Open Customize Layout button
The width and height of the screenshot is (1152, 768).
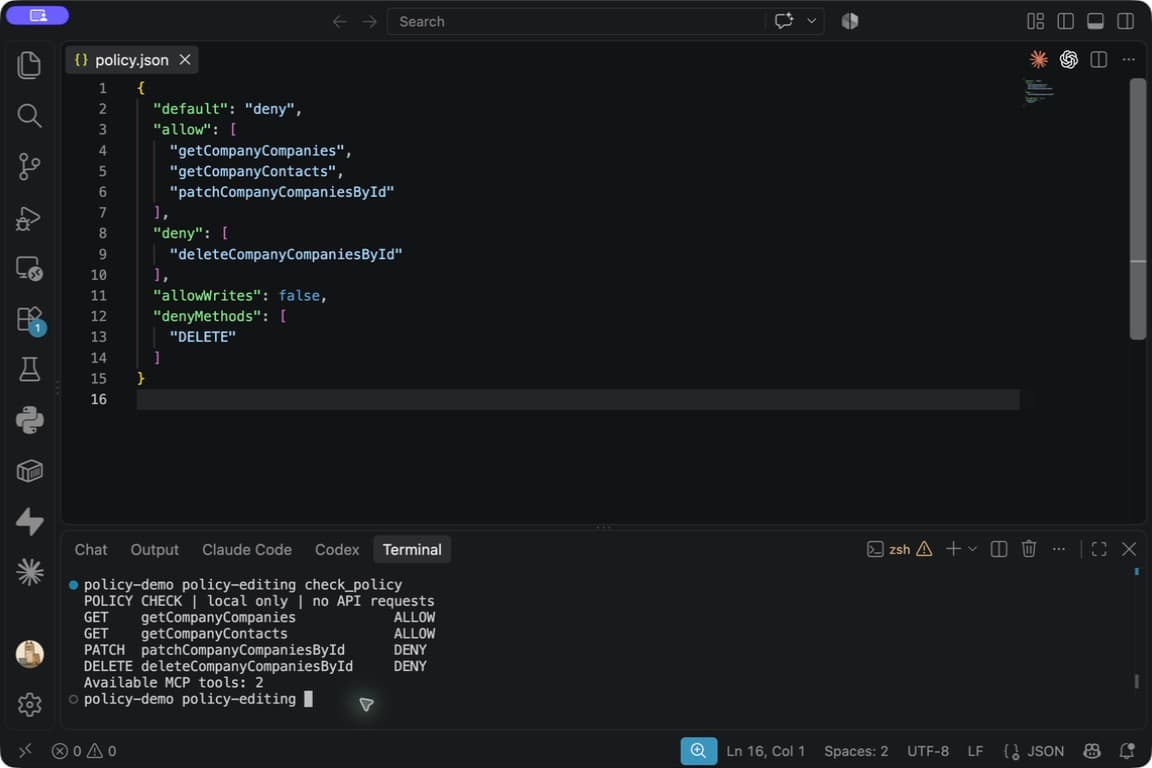tap(1035, 21)
